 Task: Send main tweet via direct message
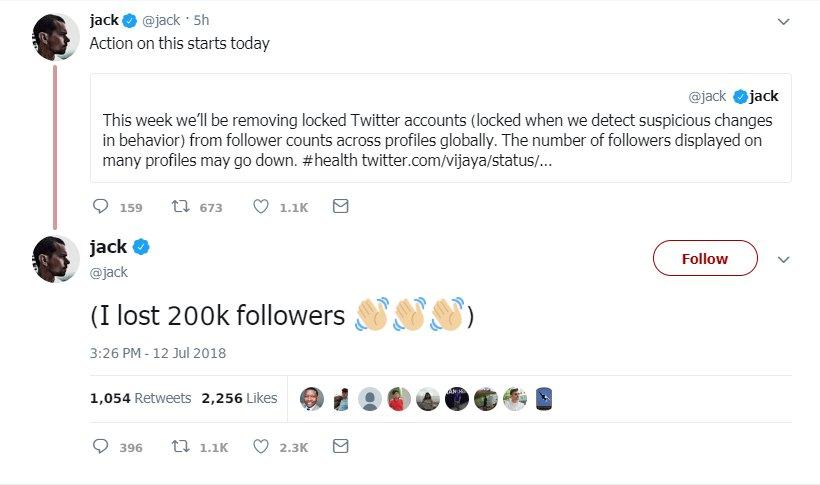(x=340, y=447)
